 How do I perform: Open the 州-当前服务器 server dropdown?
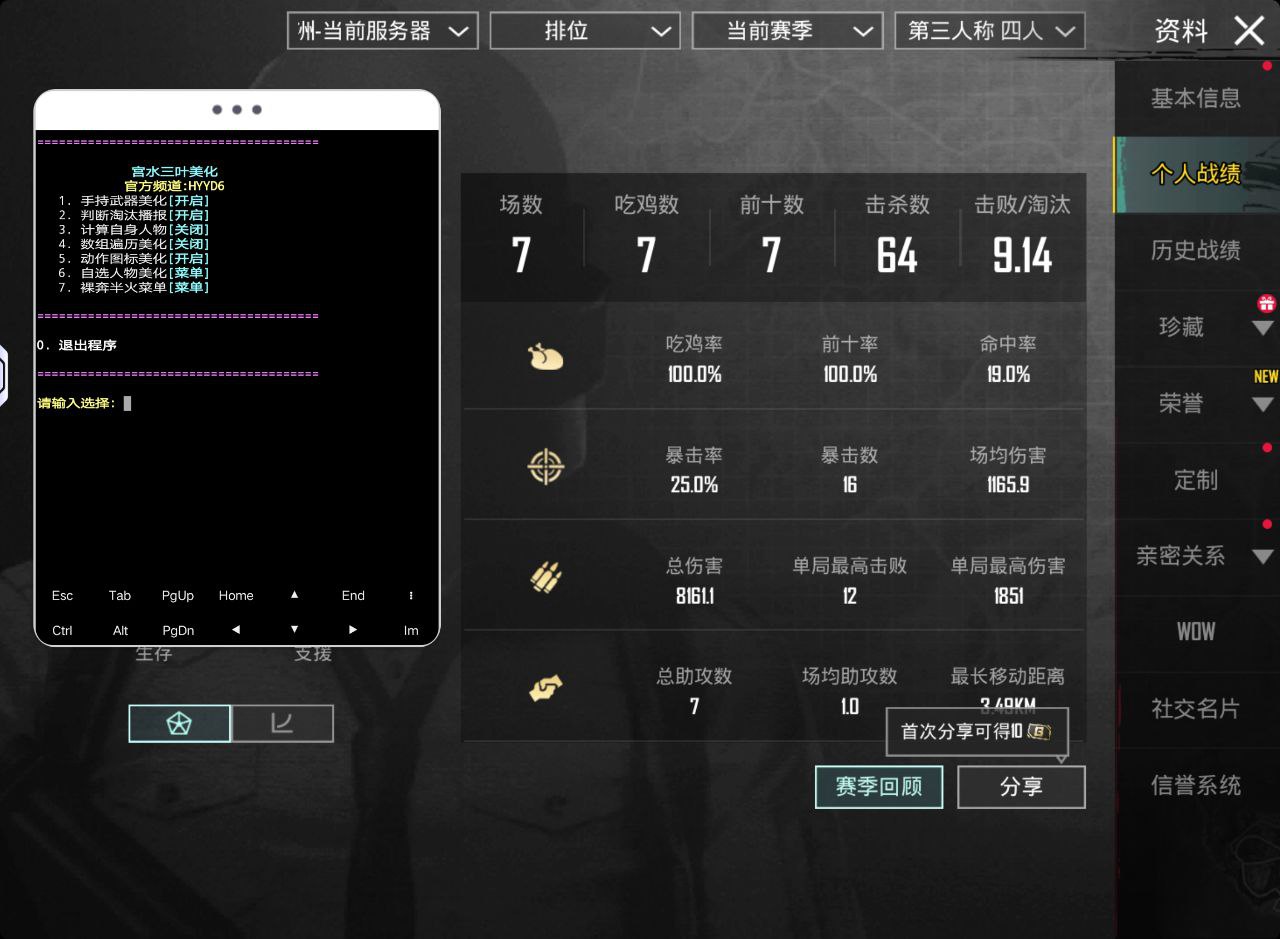click(382, 30)
